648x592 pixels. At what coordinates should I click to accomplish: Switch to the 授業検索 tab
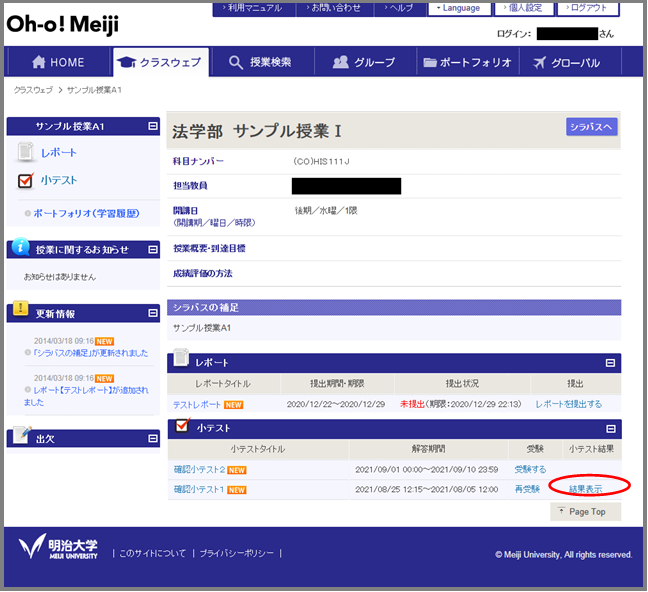click(262, 62)
